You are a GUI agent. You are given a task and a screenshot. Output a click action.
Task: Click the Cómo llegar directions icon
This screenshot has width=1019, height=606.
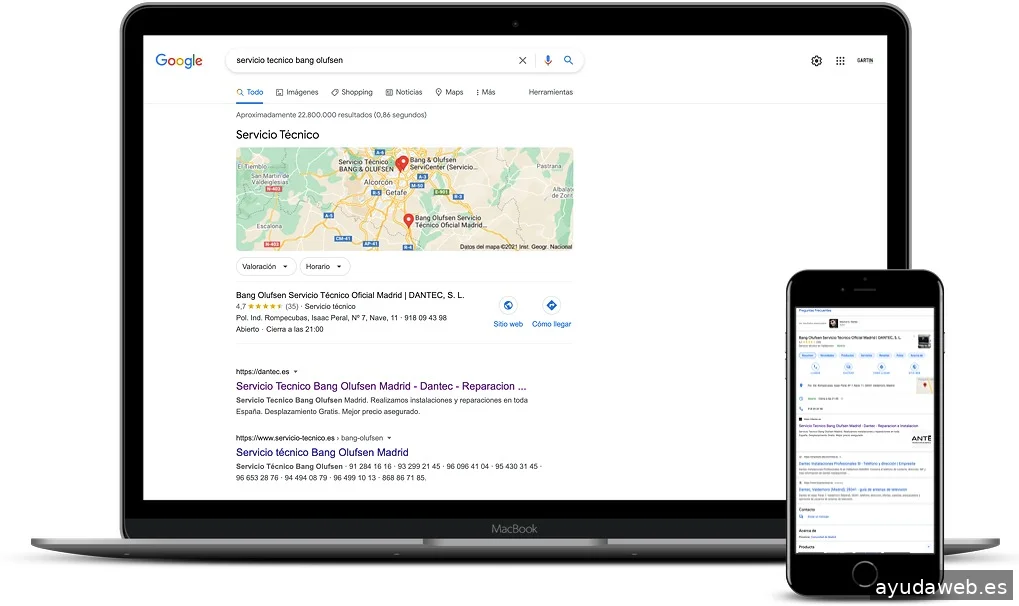tap(551, 306)
